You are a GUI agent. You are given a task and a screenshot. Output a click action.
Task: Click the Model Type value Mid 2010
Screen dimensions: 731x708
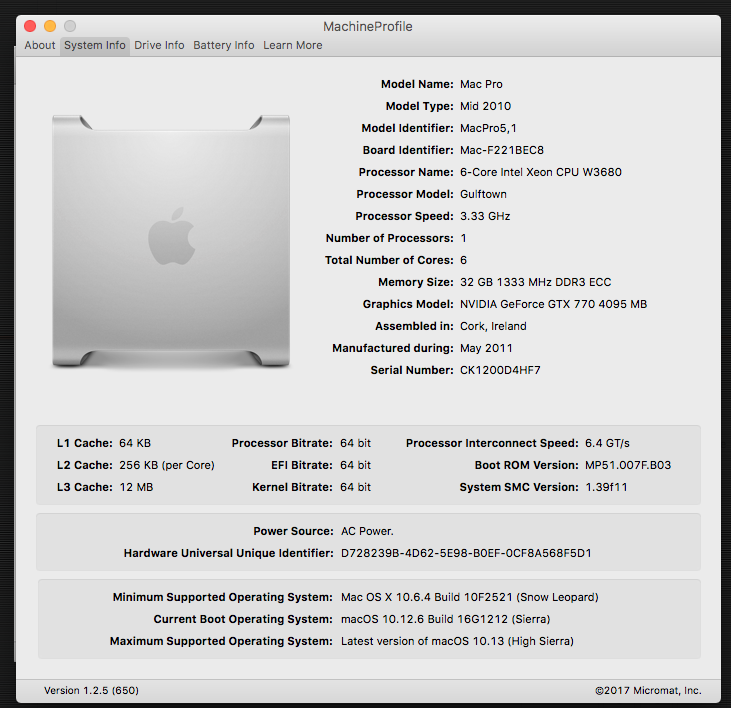pos(485,106)
